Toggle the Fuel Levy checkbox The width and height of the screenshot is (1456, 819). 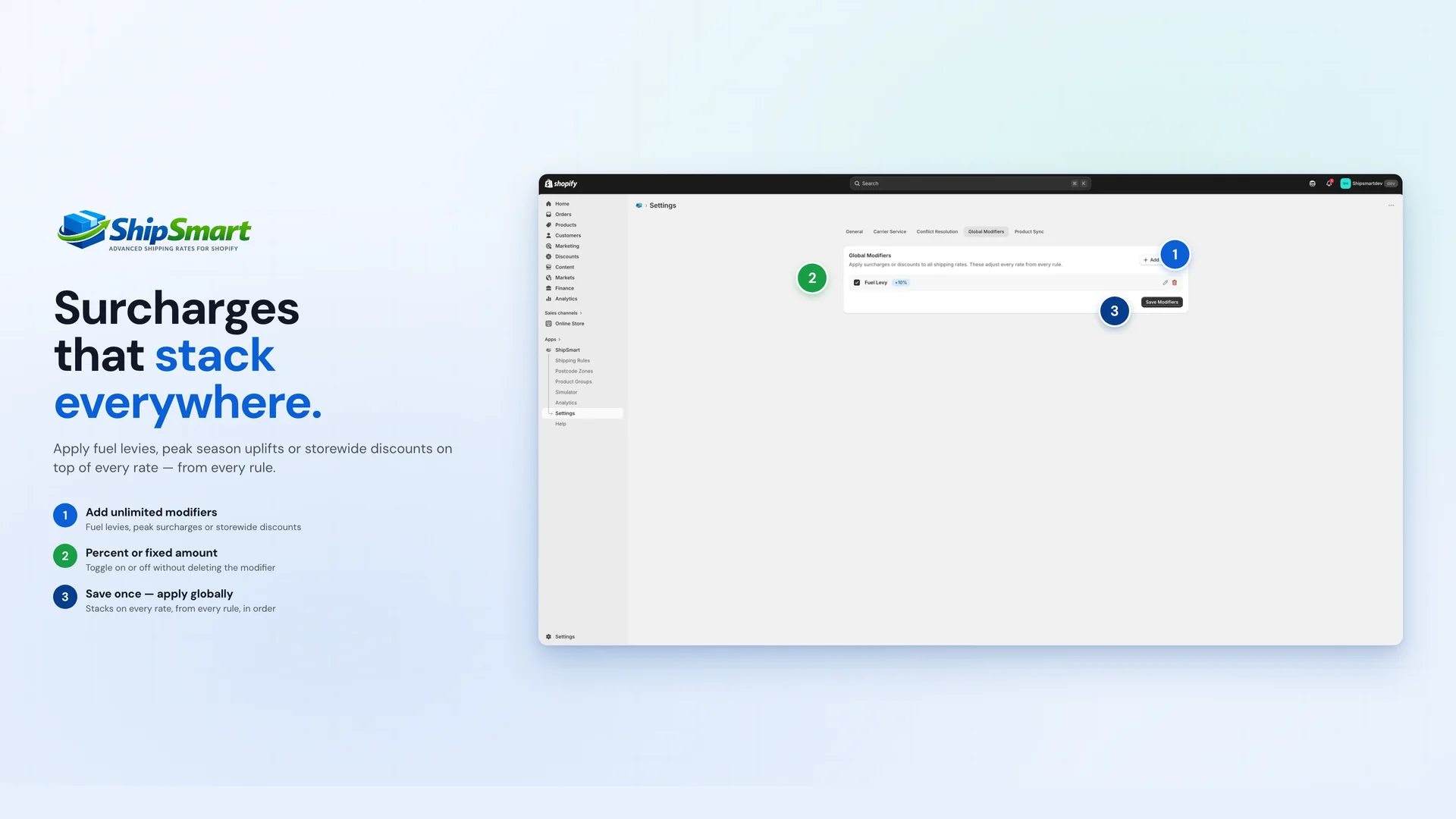(857, 283)
